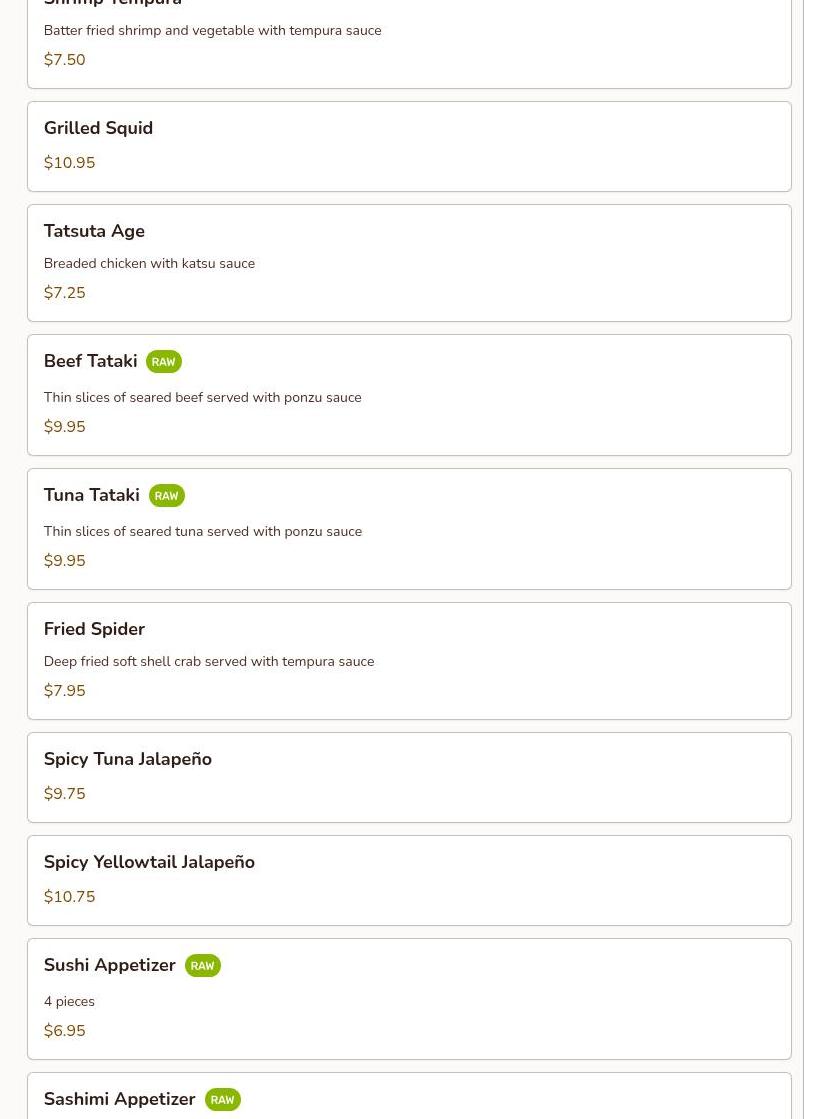Click the Batter fried shrimp description text

coord(213,31)
